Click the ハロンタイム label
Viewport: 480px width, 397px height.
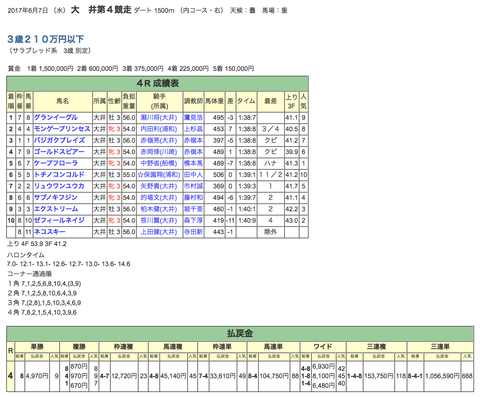point(26,255)
